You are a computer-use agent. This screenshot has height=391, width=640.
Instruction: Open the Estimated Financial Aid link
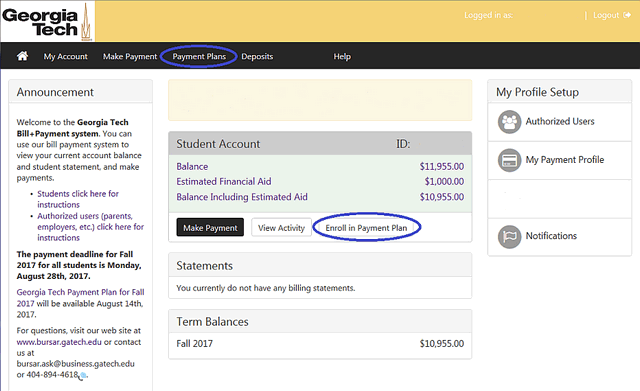point(224,182)
